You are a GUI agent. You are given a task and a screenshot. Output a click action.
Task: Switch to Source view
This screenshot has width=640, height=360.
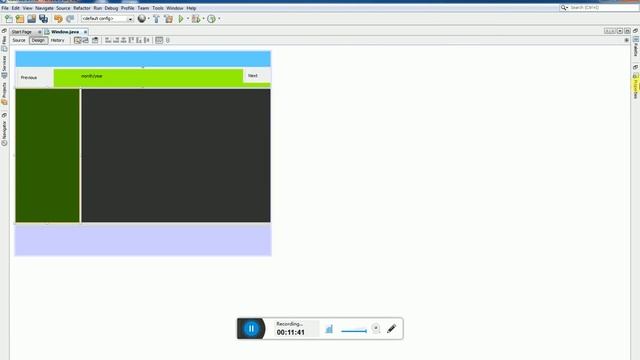tap(19, 40)
